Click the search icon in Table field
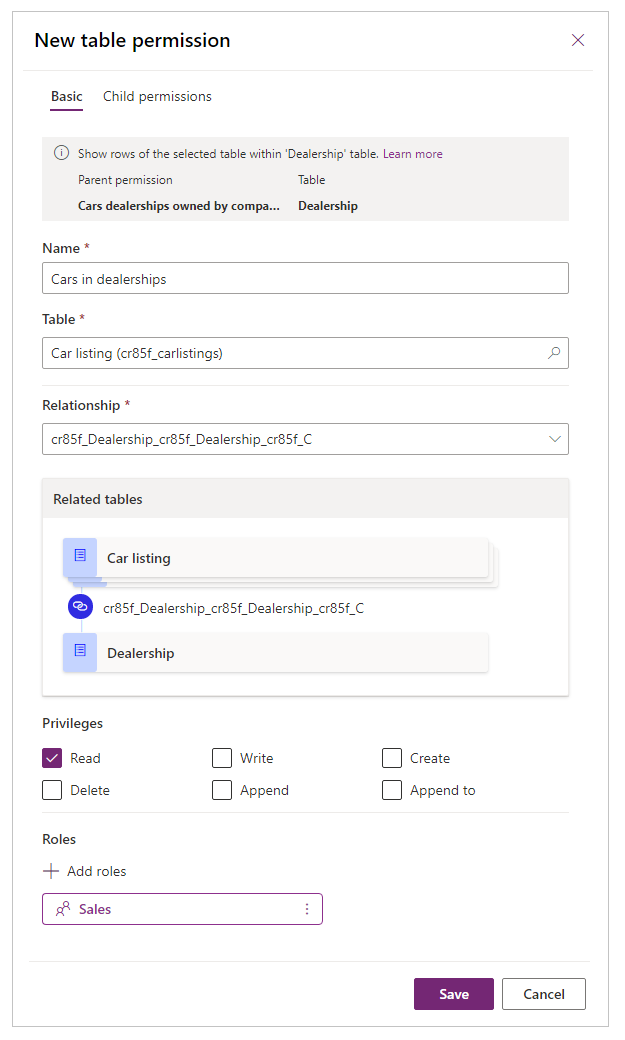Viewport: 625px width, 1040px height. pyautogui.click(x=553, y=353)
